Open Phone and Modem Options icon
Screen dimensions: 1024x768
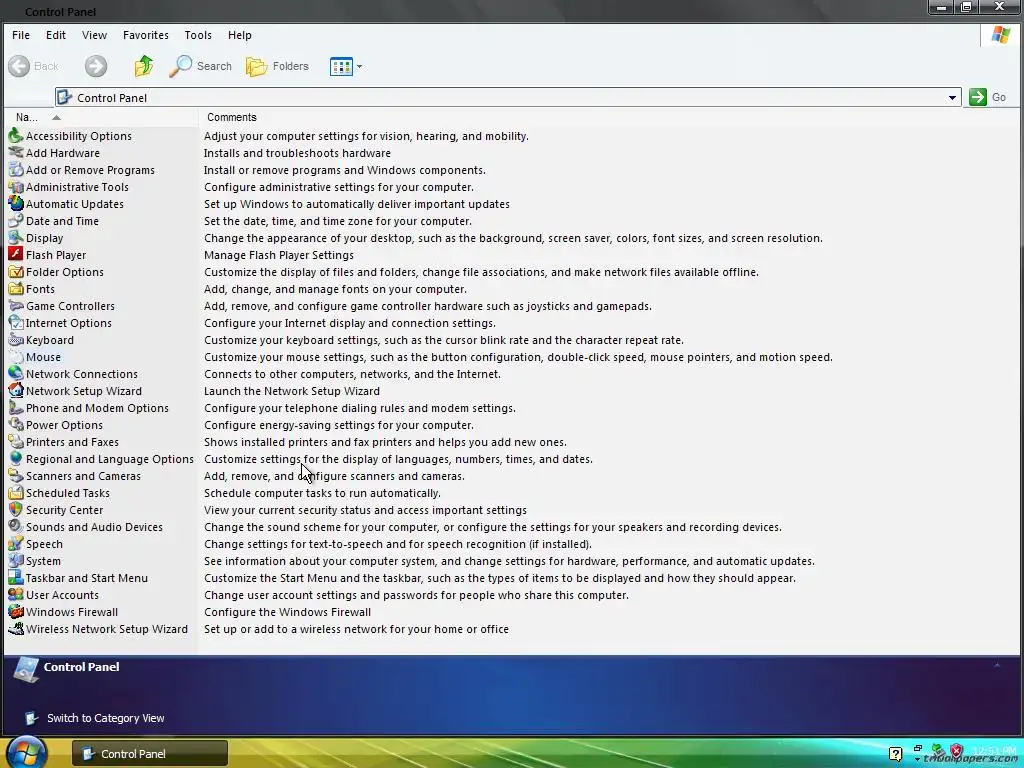(x=16, y=408)
